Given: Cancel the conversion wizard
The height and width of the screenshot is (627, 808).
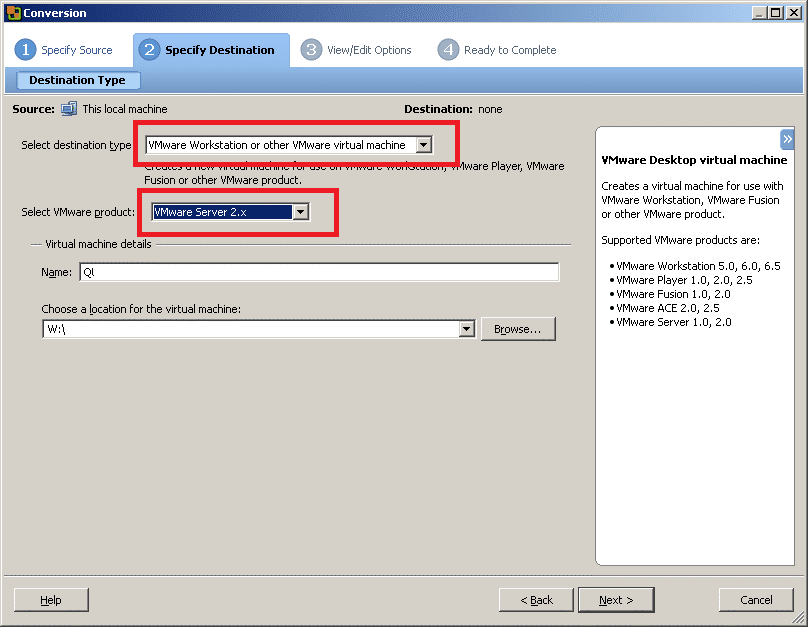Looking at the screenshot, I should pos(756,600).
